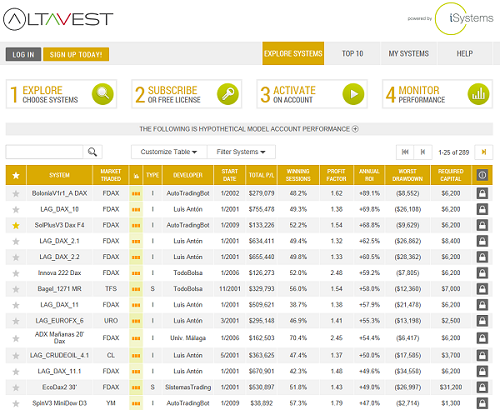Favorite LAG_DAX_2.2 with star
The width and height of the screenshot is (500, 410).
16,257
